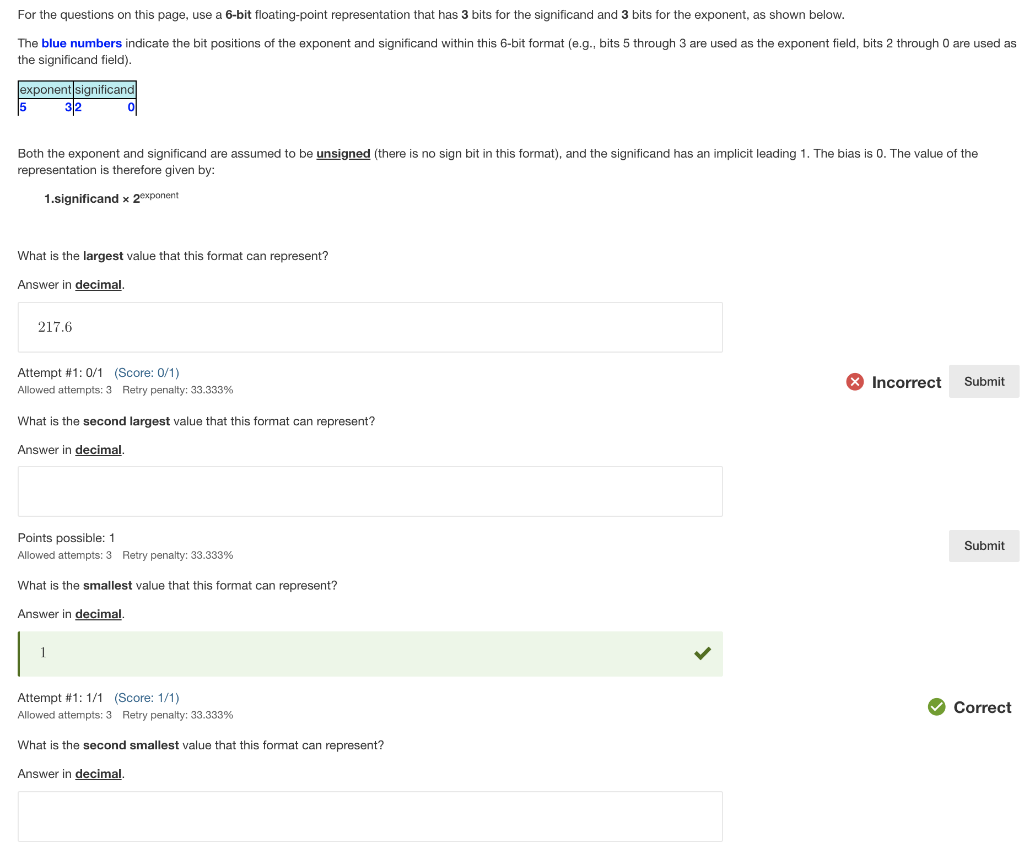Viewport: 1024px width, 854px height.
Task: Click the Allowed attempts: 3 text under the first question
Action: (60, 390)
